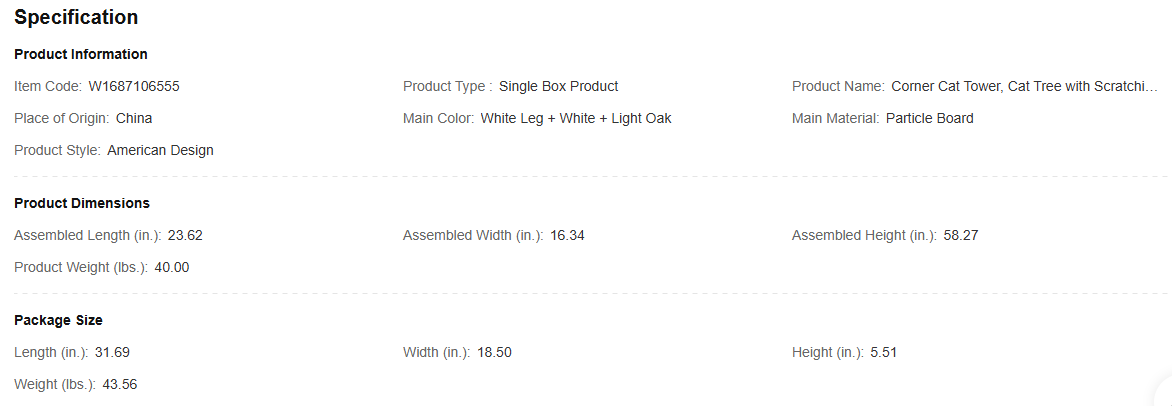1172x406 pixels.
Task: Click the Product Information section title
Action: pyautogui.click(x=81, y=54)
